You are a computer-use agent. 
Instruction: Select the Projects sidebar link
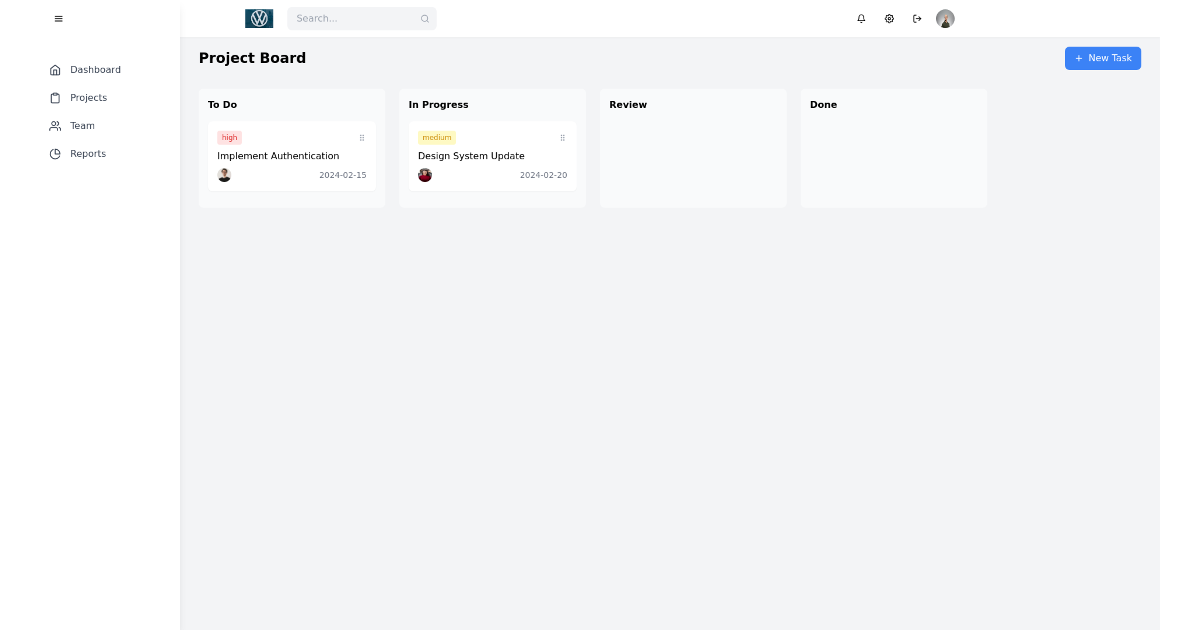click(88, 98)
